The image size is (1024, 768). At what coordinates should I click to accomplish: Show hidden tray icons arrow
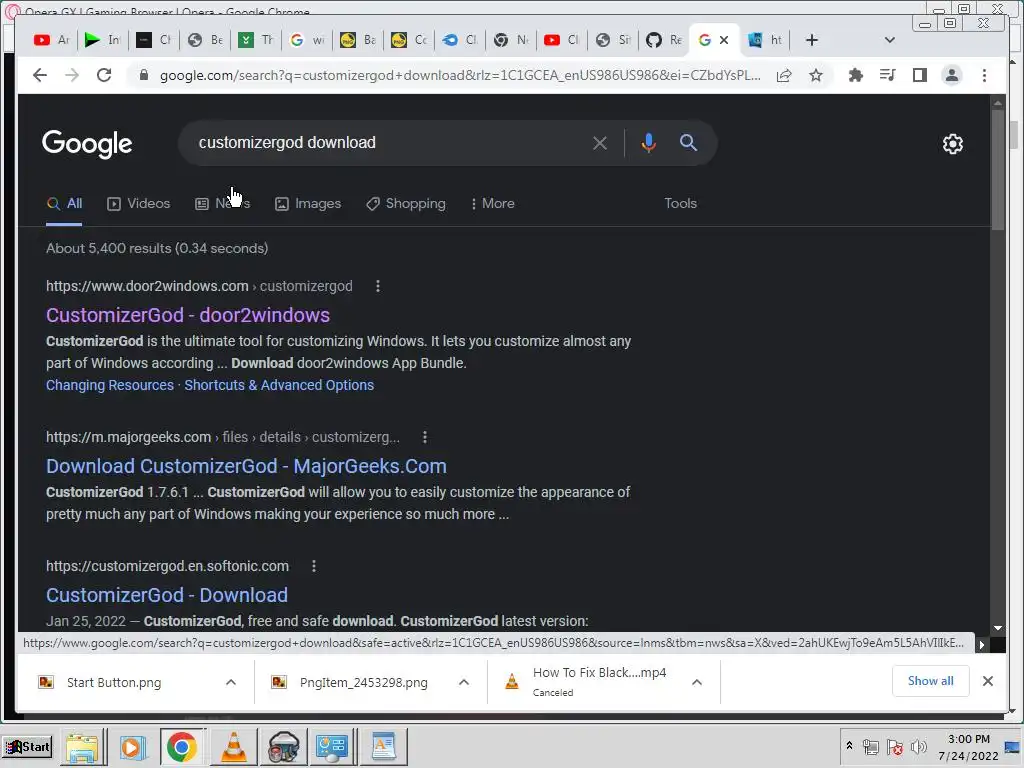849,746
